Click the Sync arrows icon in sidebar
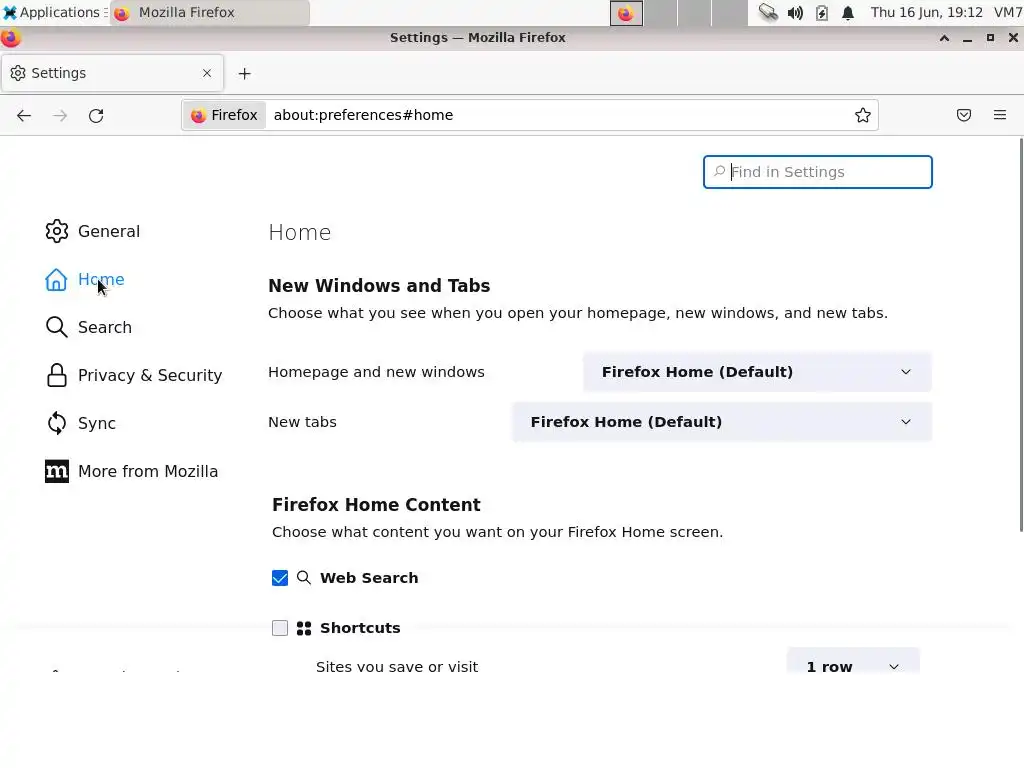The width and height of the screenshot is (1024, 768). 57,423
